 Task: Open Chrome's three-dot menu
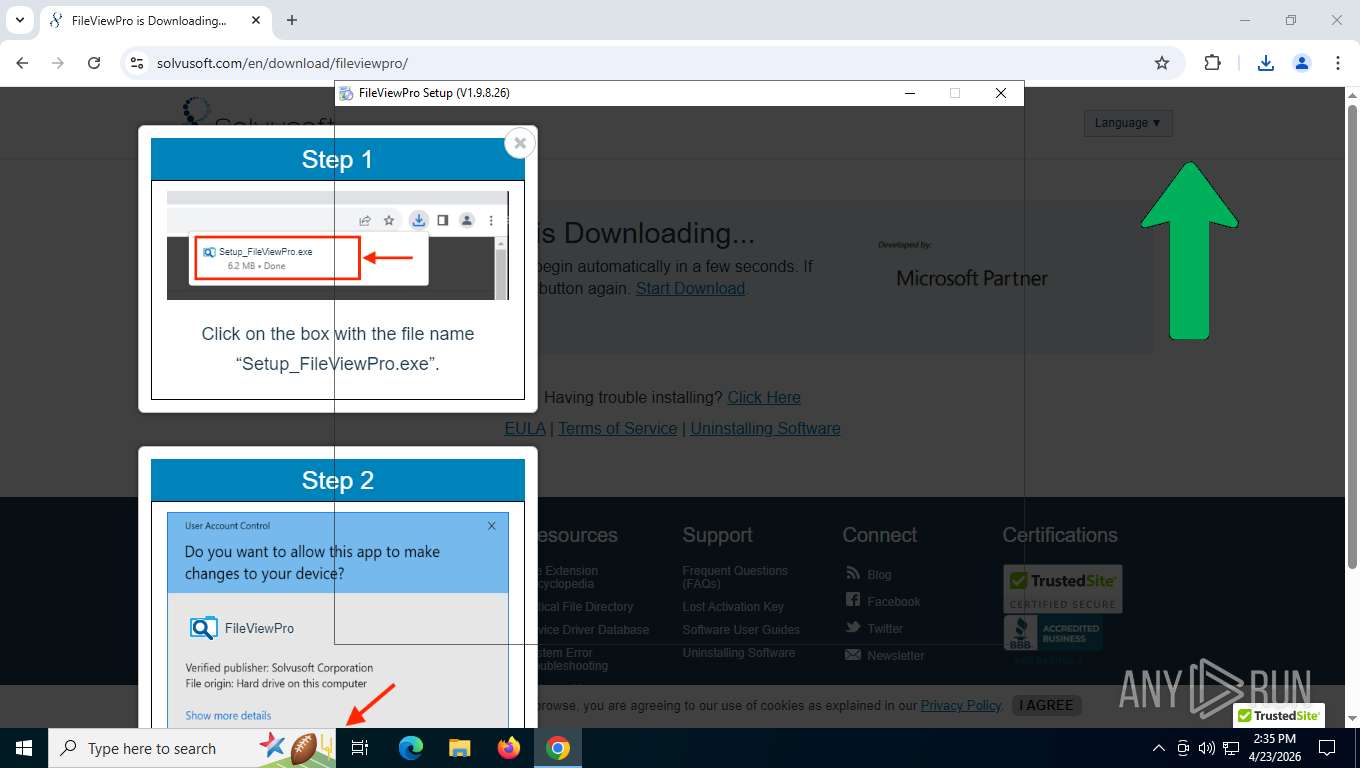(1338, 63)
